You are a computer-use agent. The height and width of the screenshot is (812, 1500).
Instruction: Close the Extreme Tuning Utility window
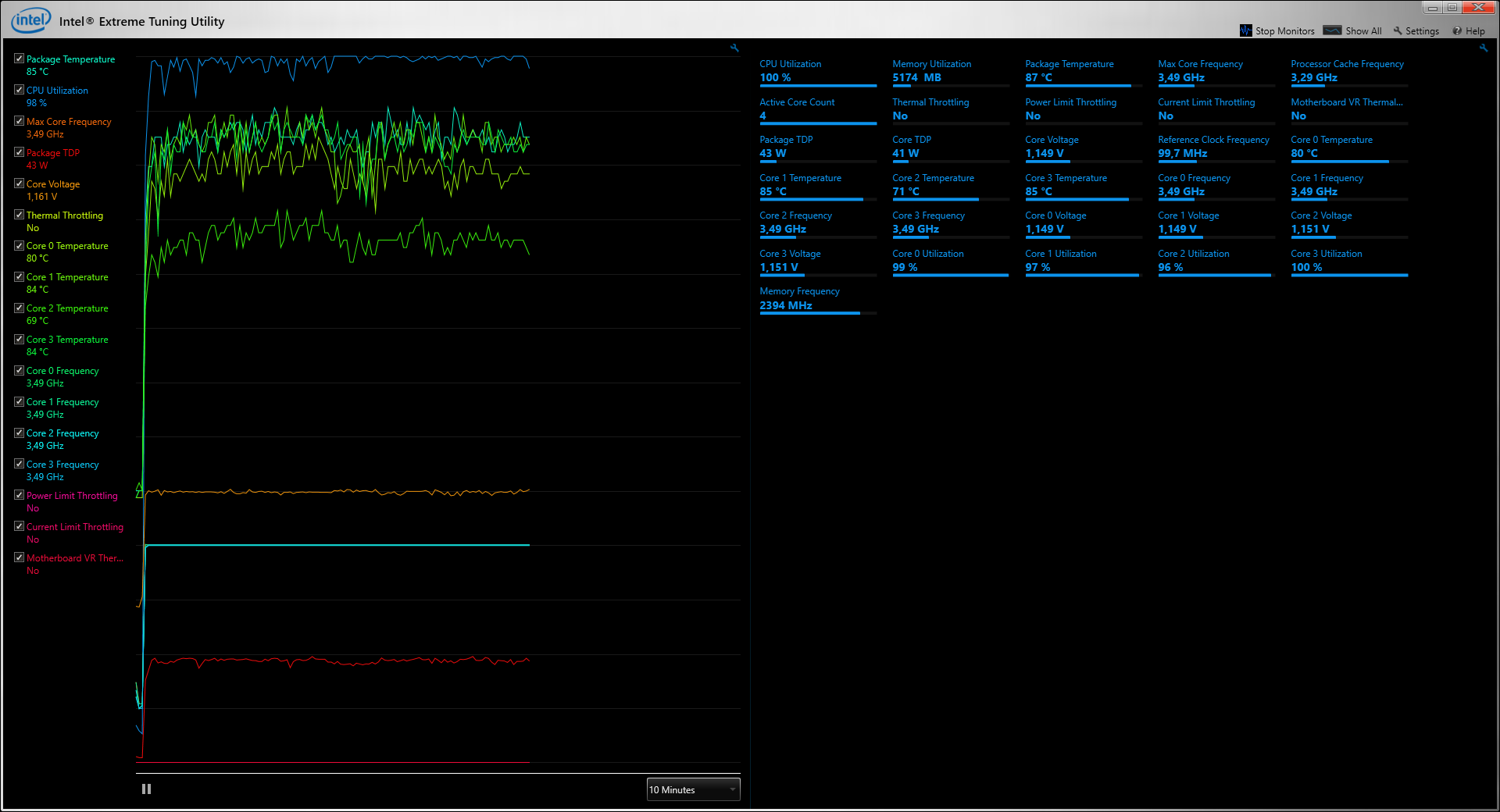point(1479,8)
